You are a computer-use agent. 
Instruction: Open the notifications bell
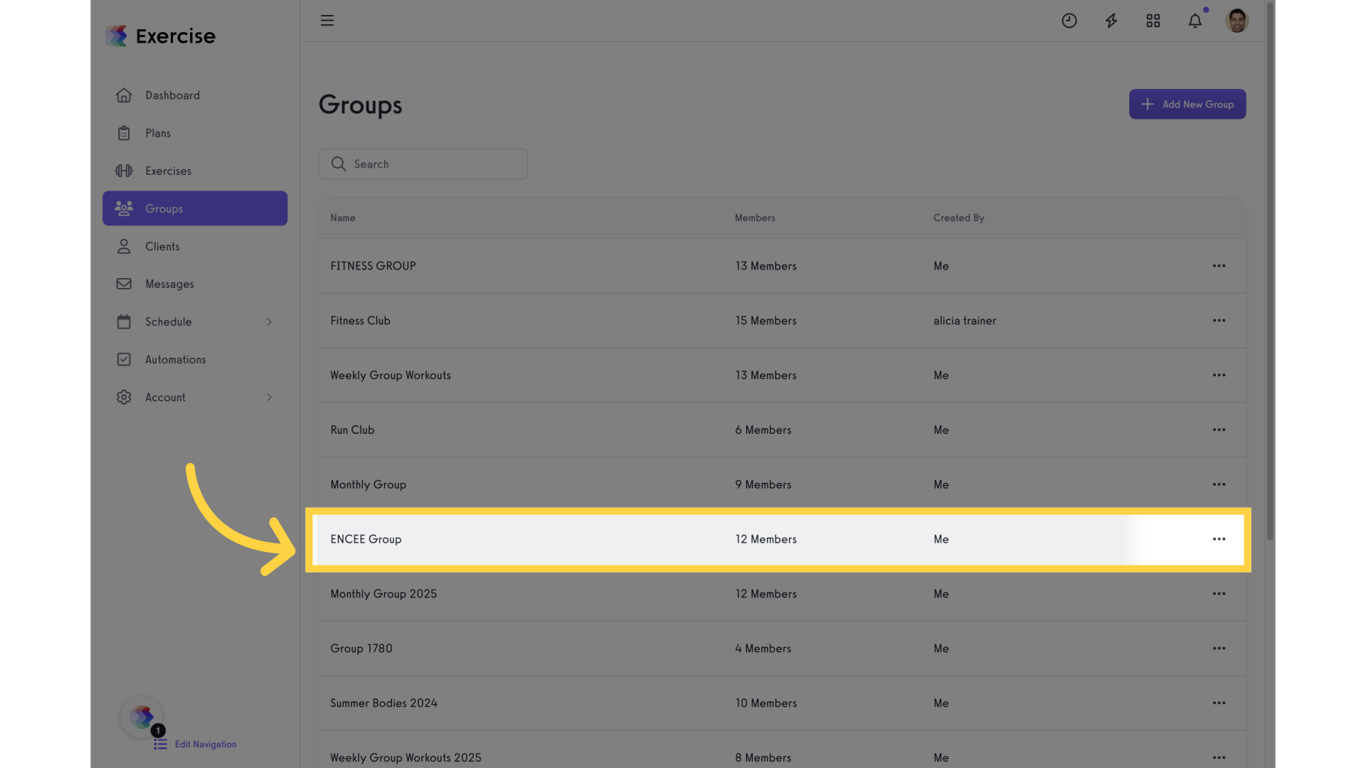(x=1194, y=20)
